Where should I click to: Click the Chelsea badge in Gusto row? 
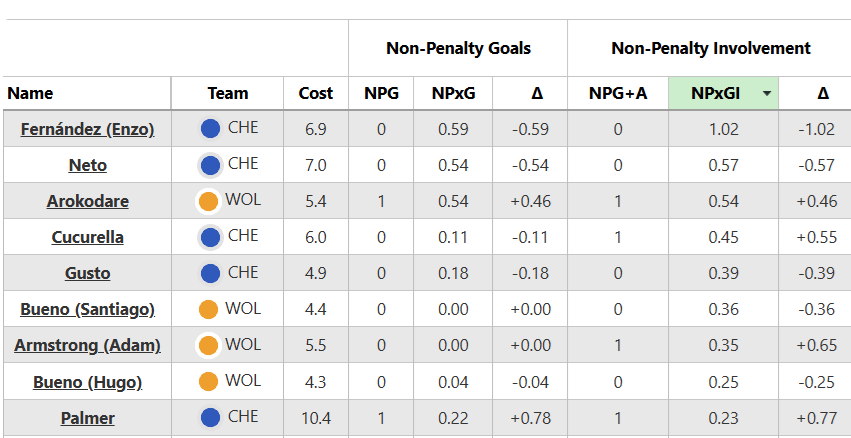210,273
